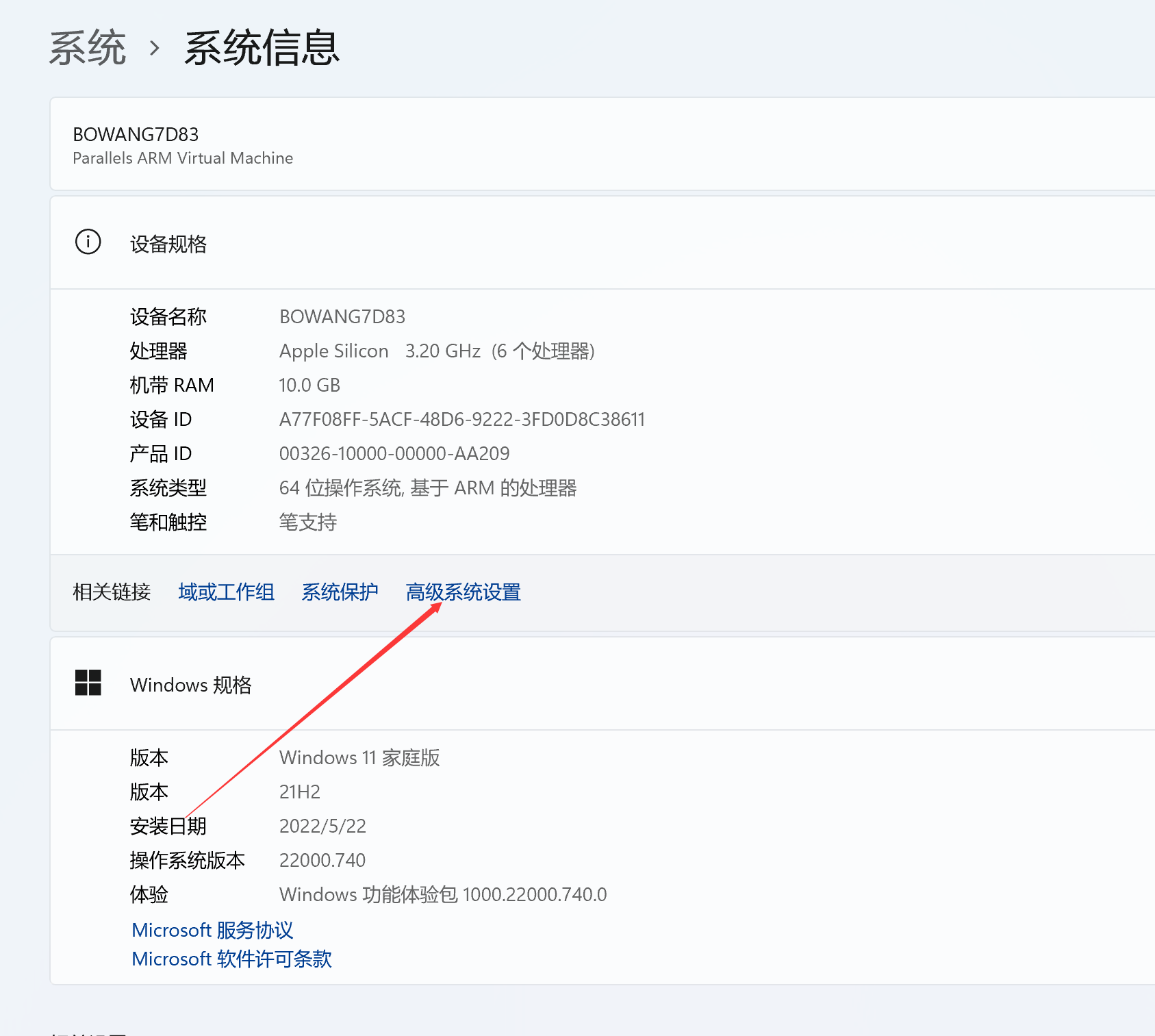Image resolution: width=1155 pixels, height=1036 pixels.
Task: Select the 设备名称 value BOWANG7D83
Action: click(x=342, y=316)
